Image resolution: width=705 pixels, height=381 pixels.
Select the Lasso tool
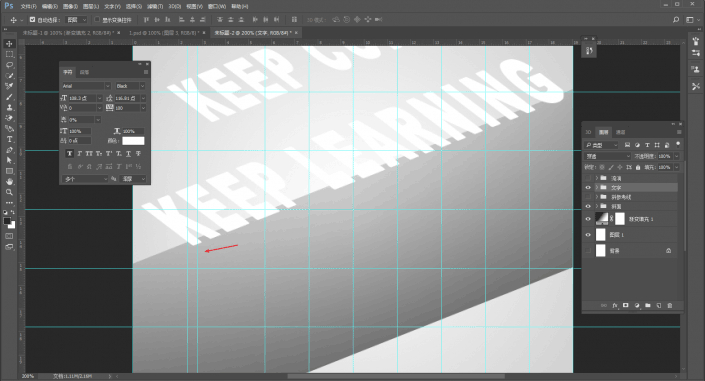(9, 65)
